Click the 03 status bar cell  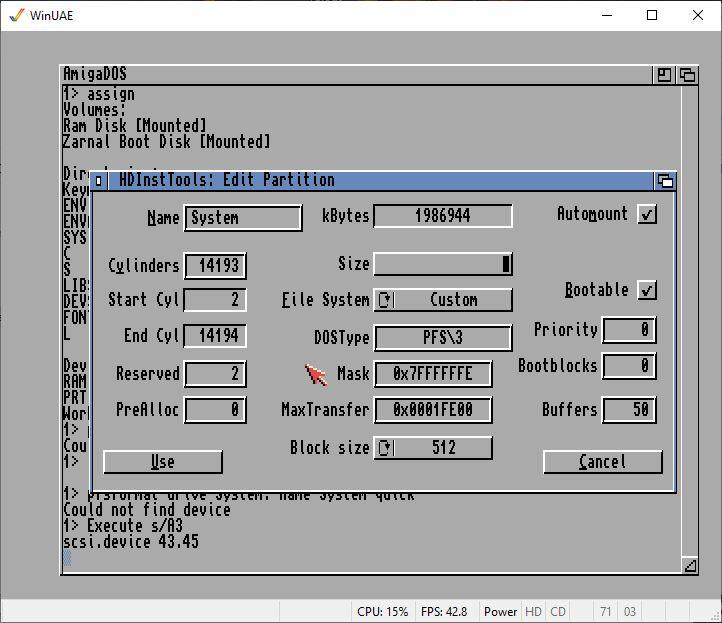point(629,611)
